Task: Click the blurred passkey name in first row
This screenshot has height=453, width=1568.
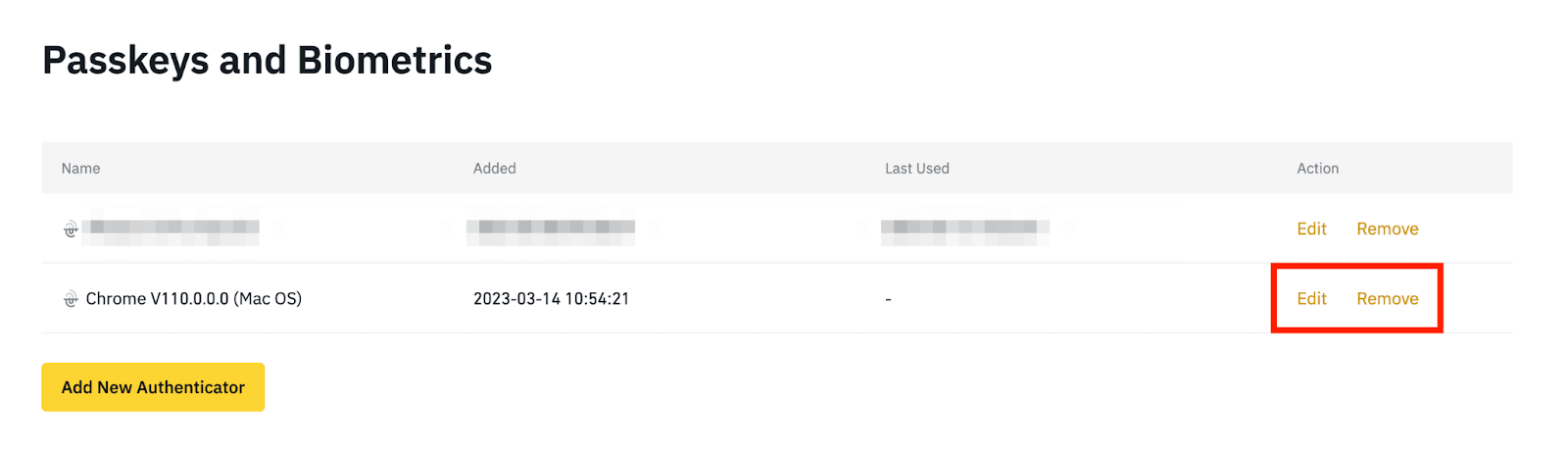Action: coord(172,228)
